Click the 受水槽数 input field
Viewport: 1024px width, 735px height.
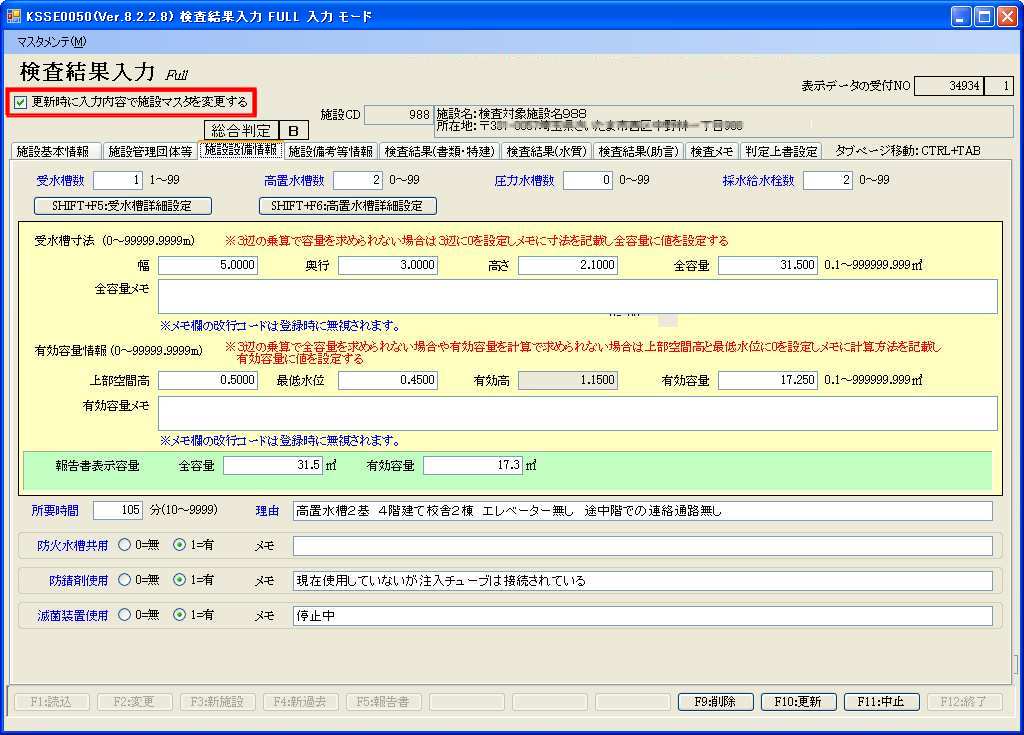point(119,180)
